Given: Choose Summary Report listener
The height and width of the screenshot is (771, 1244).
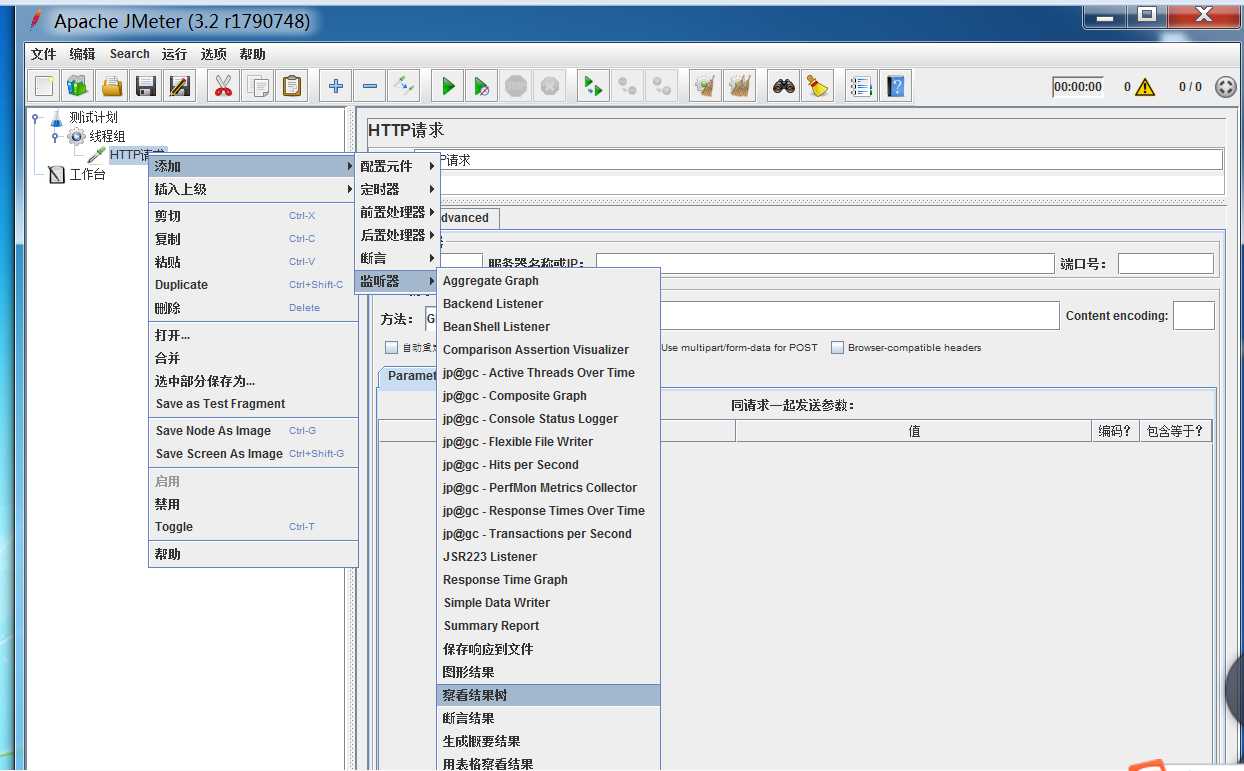Looking at the screenshot, I should coord(549,626).
